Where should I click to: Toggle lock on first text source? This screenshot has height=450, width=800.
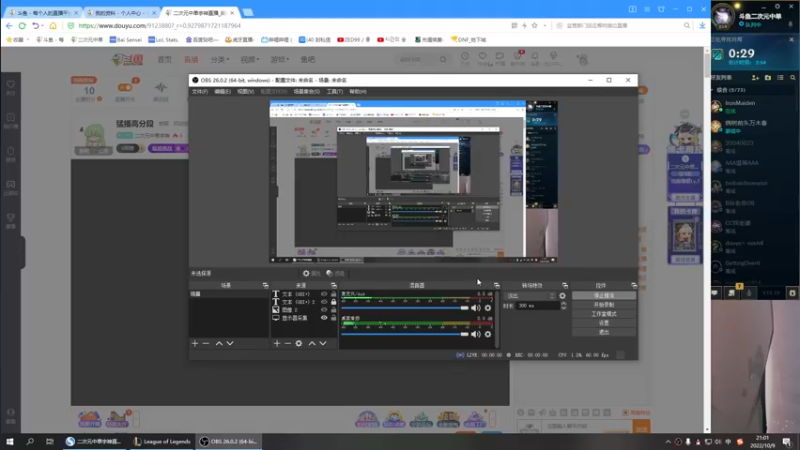tap(334, 294)
